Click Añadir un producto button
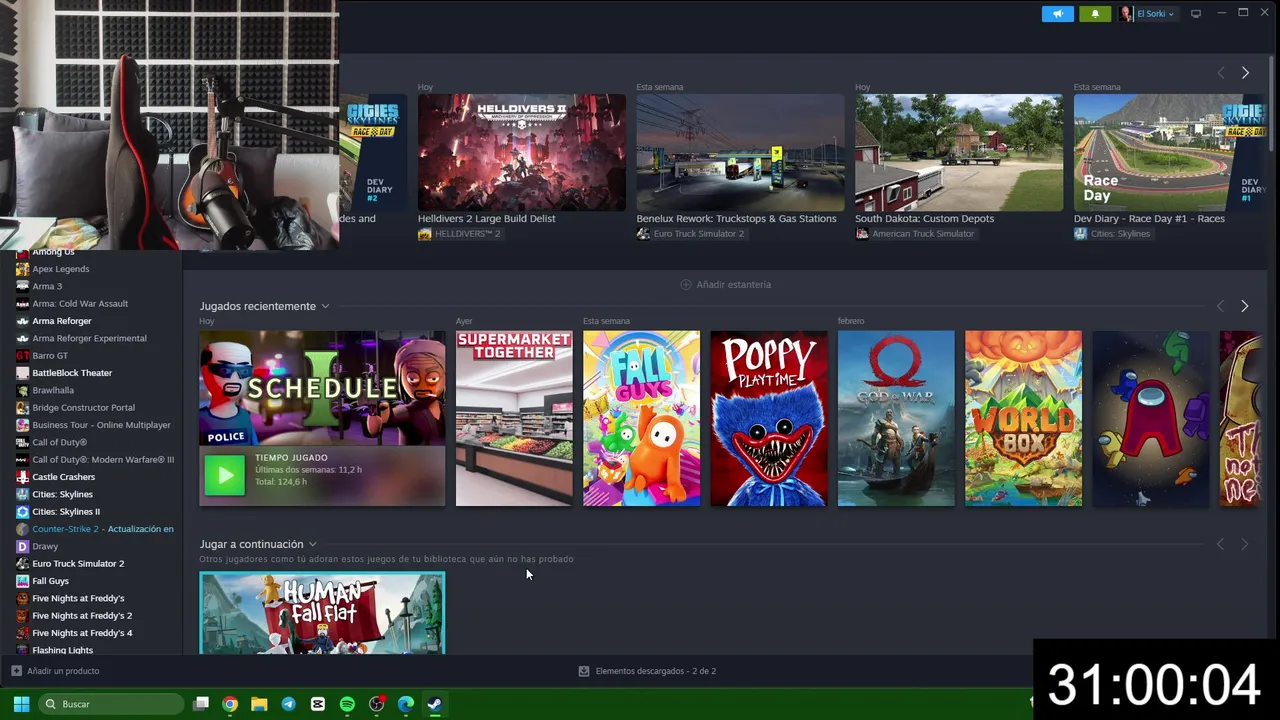 (55, 671)
